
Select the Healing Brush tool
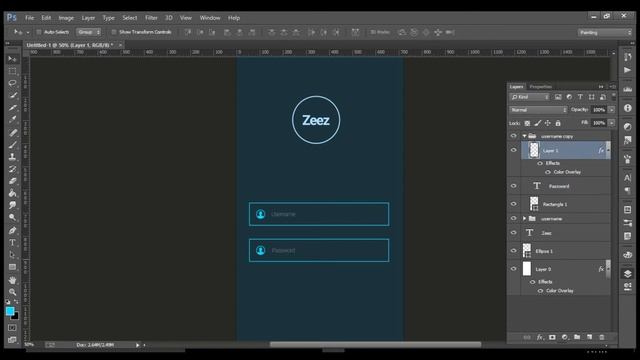pyautogui.click(x=12, y=132)
